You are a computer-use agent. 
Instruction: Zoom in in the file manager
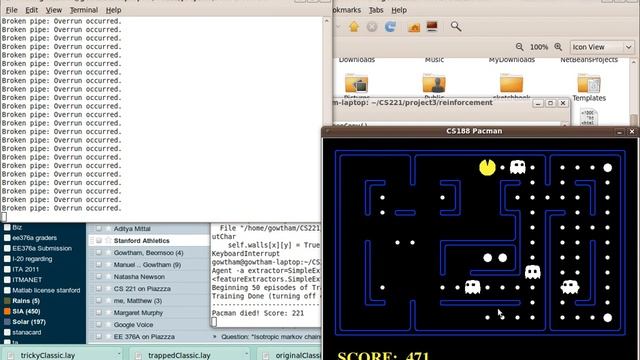(558, 47)
